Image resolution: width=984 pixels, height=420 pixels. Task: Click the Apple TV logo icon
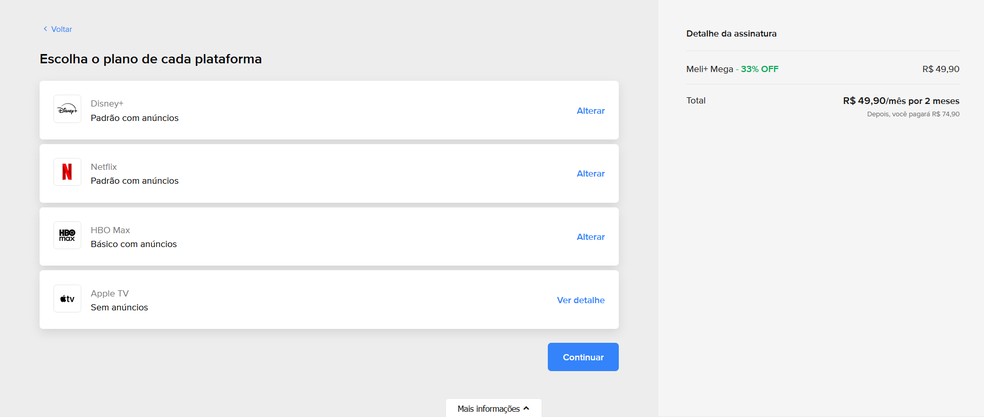[x=67, y=299]
